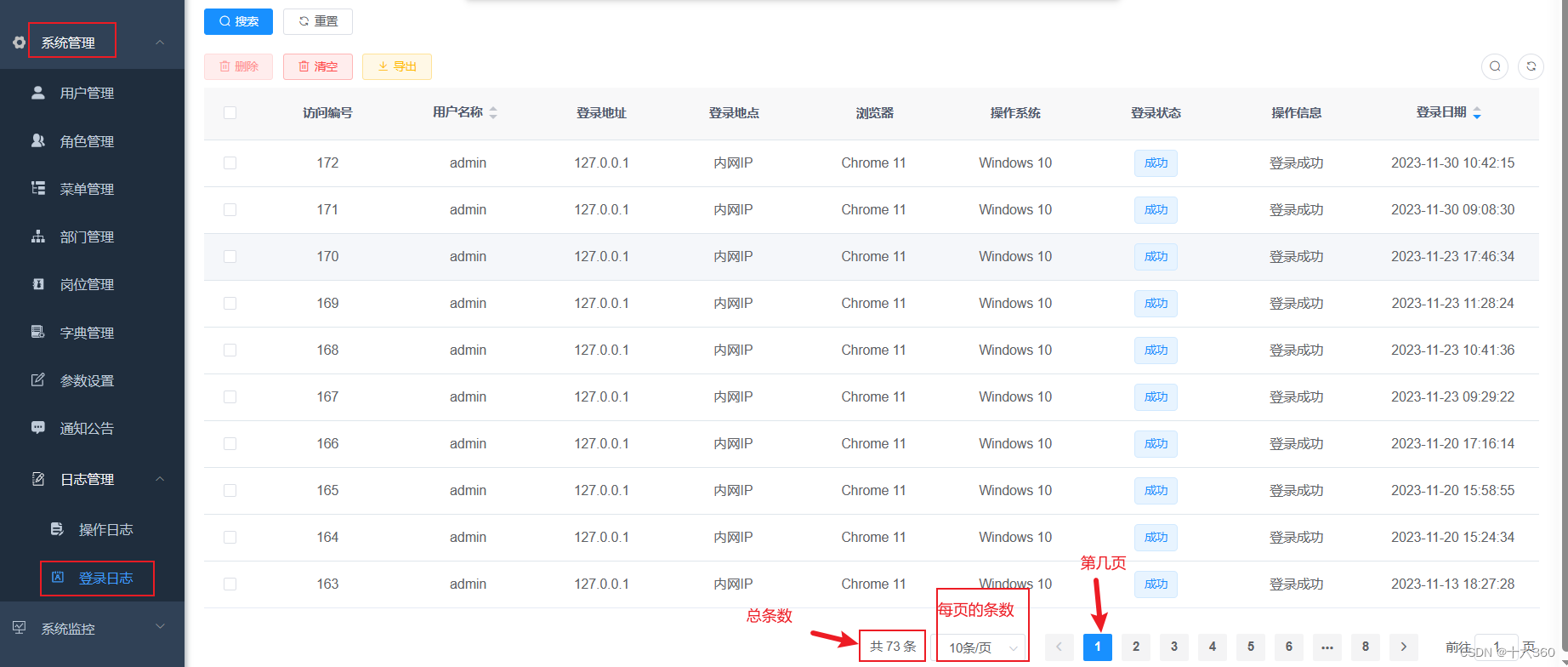Click the 成功 tag in row 172
The width and height of the screenshot is (1568, 667).
[1156, 162]
